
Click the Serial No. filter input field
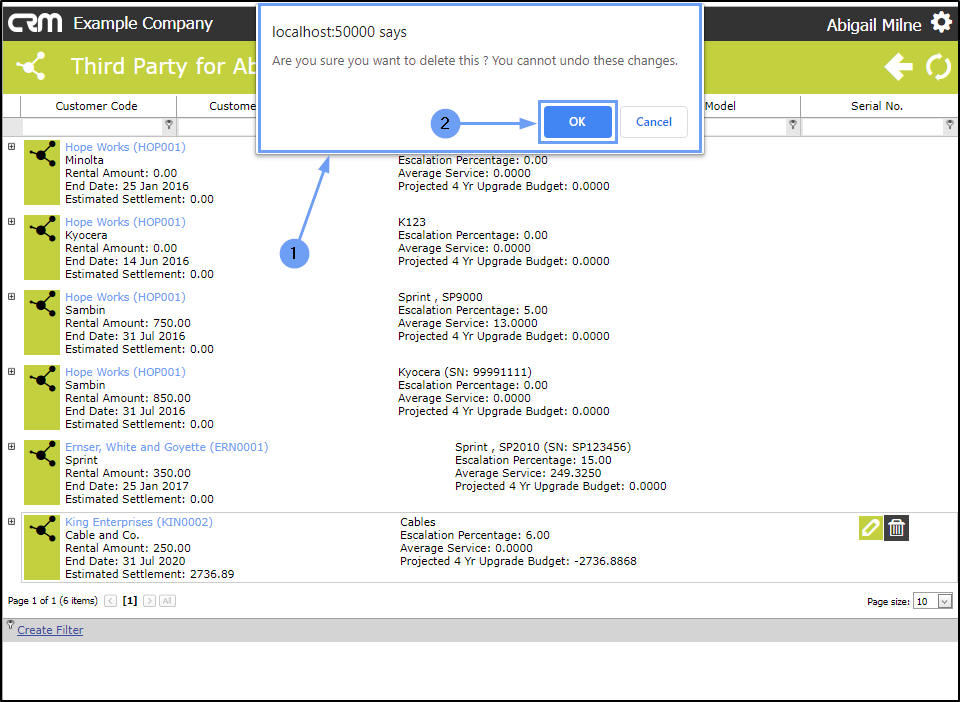[x=872, y=126]
